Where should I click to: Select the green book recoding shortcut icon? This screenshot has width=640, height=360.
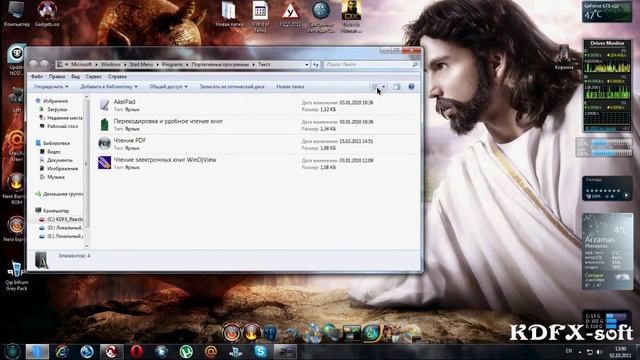104,124
